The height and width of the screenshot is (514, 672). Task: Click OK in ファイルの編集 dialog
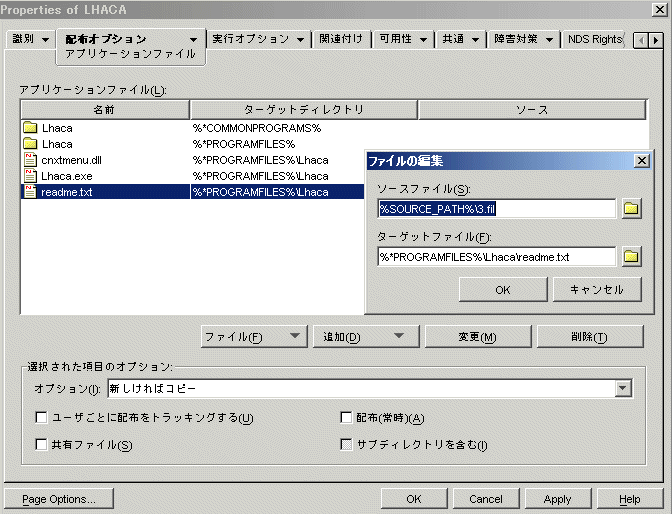click(x=503, y=290)
